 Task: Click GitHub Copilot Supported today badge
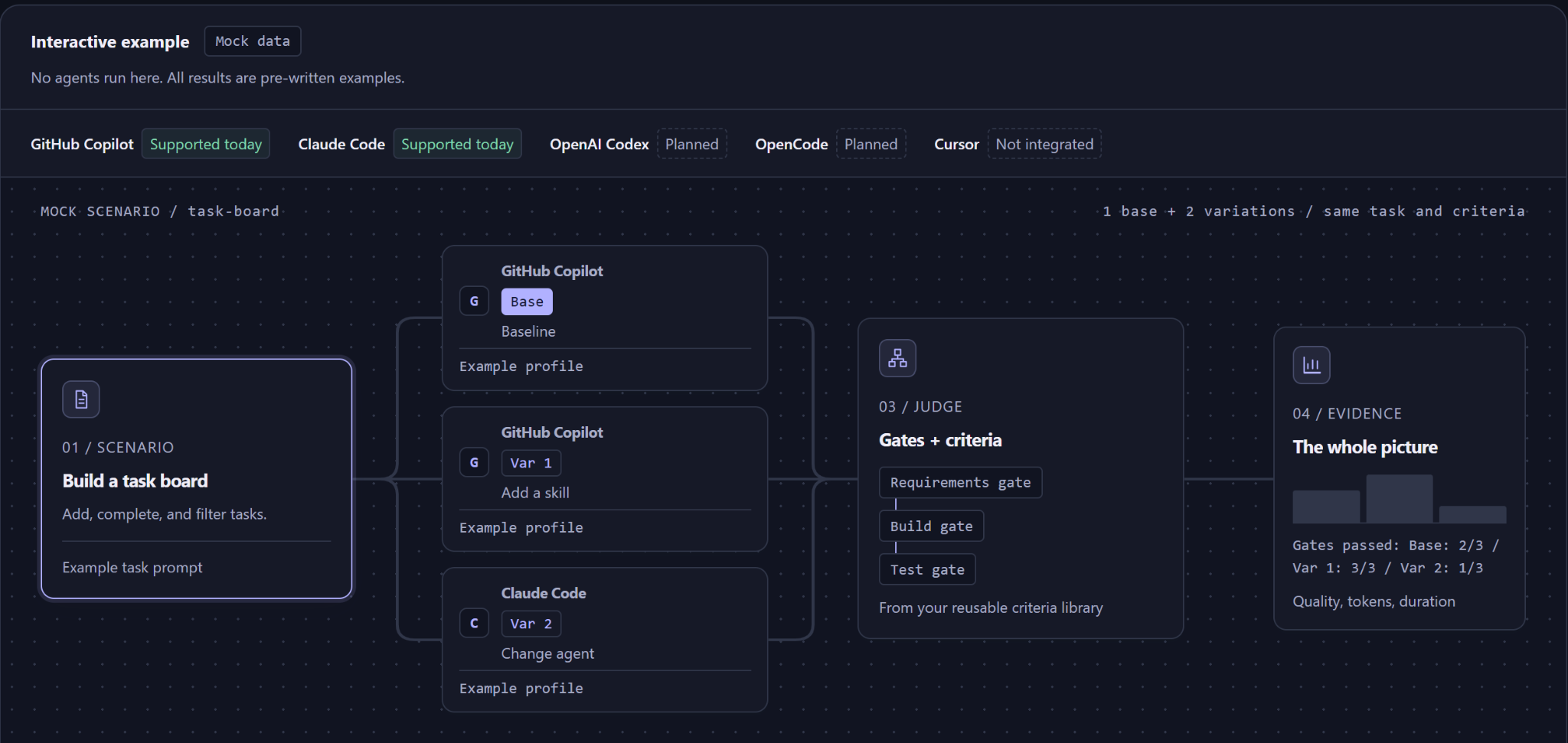[206, 144]
